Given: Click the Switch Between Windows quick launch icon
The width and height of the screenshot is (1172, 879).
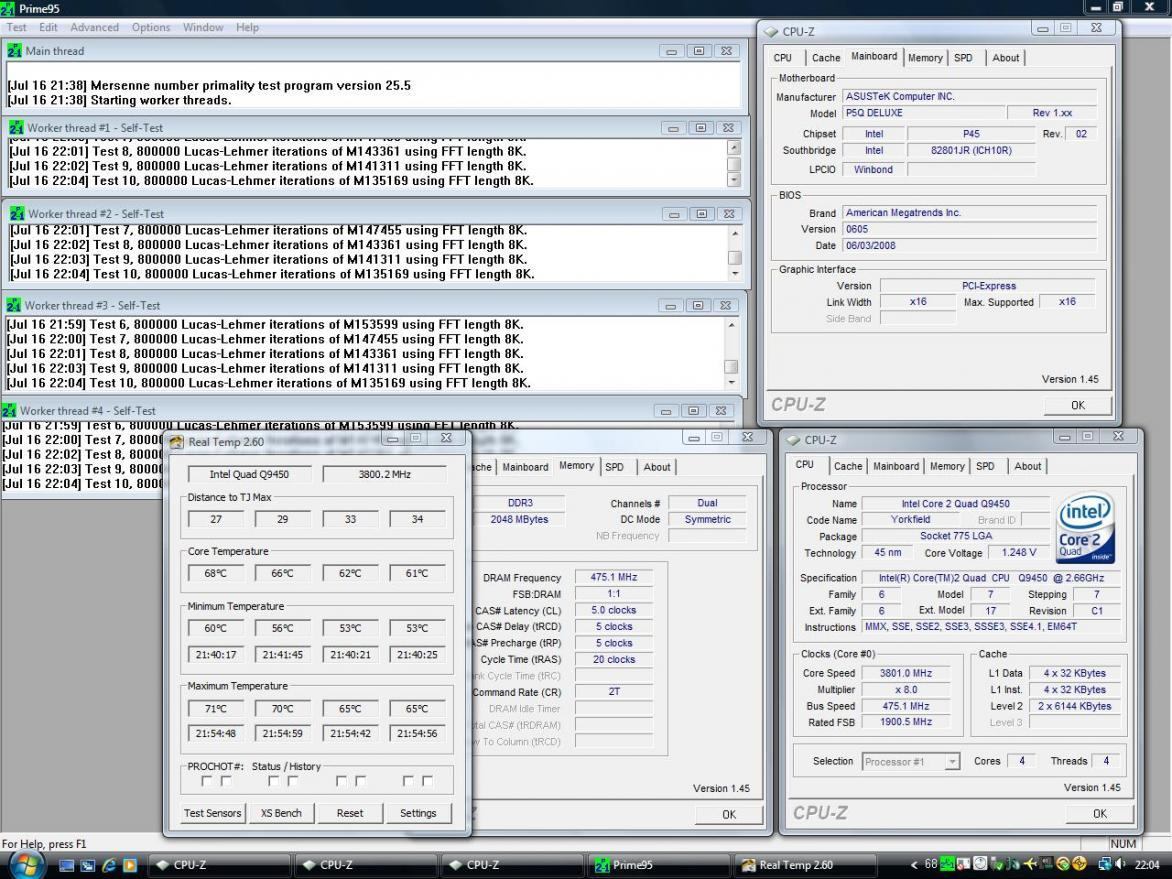Looking at the screenshot, I should [87, 866].
